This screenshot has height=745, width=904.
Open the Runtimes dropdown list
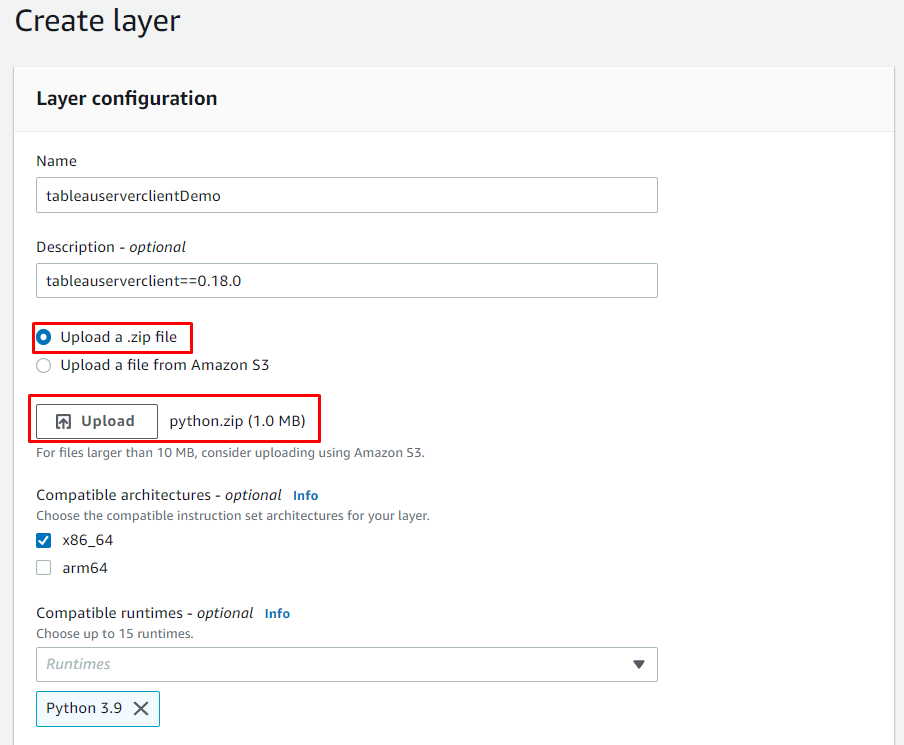pyautogui.click(x=346, y=664)
